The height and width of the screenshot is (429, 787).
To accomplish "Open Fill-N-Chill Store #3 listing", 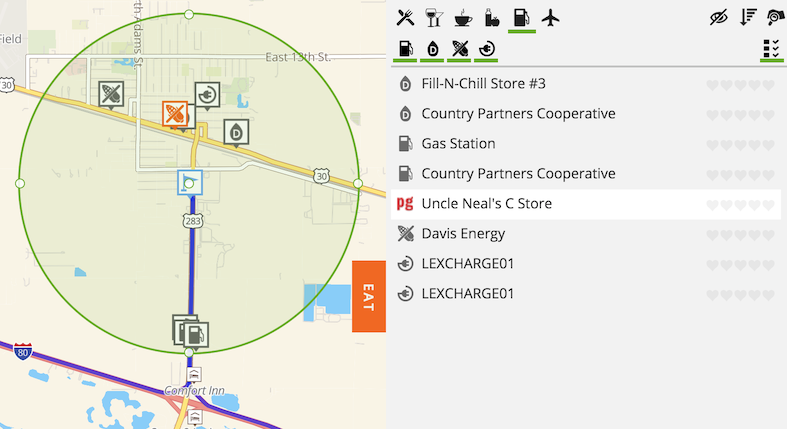I will click(x=484, y=84).
